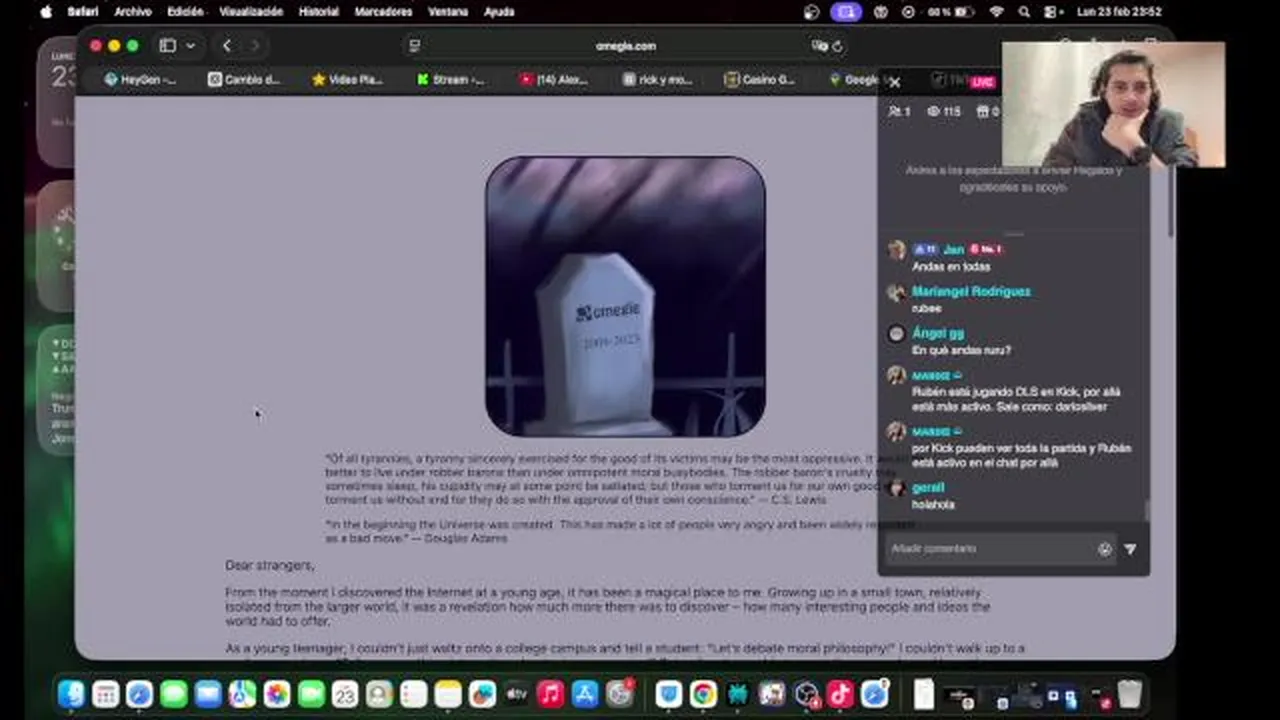
Task: Switch to the (14) Alex... YouTube tab
Action: point(553,80)
